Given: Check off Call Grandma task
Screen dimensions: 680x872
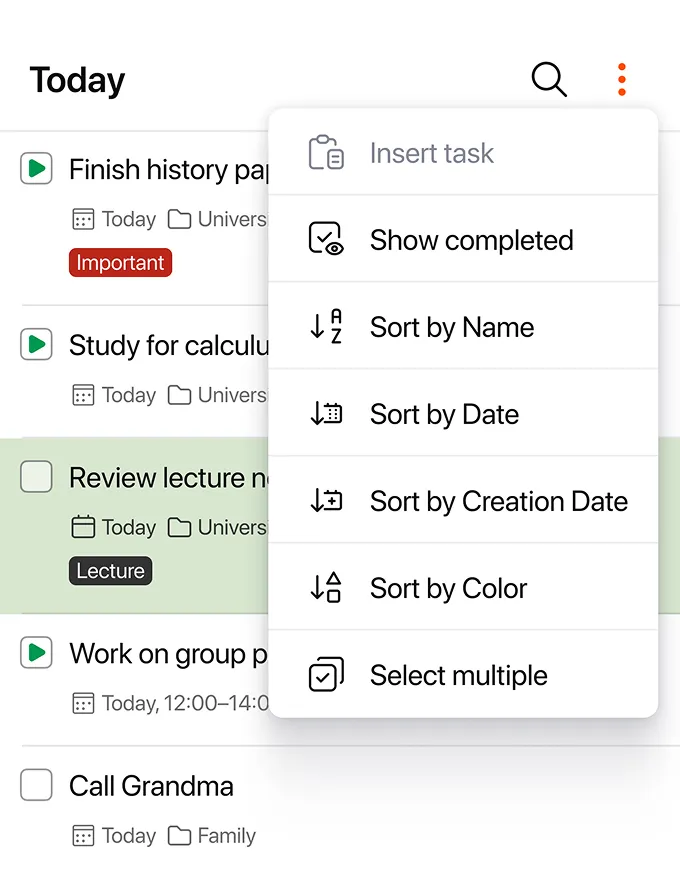Looking at the screenshot, I should (37, 785).
